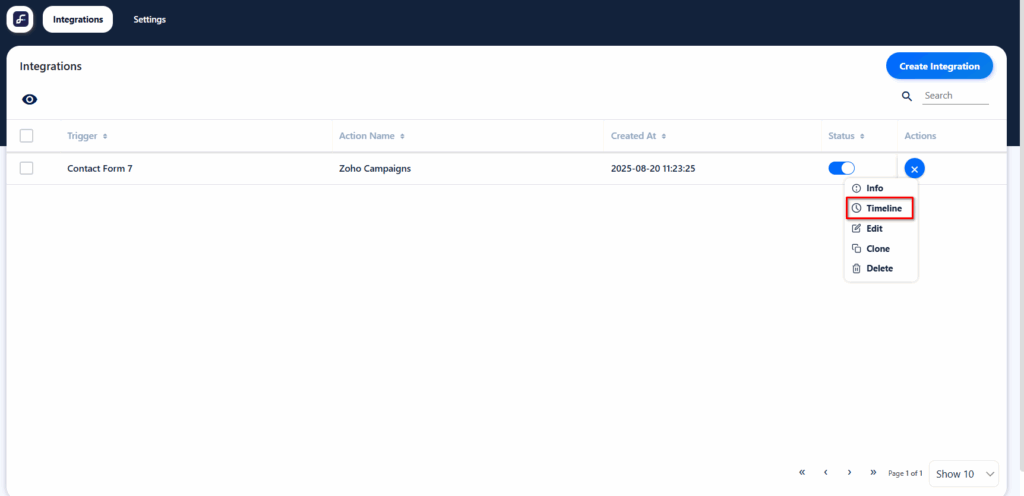Close the actions menu with X button

pos(914,168)
